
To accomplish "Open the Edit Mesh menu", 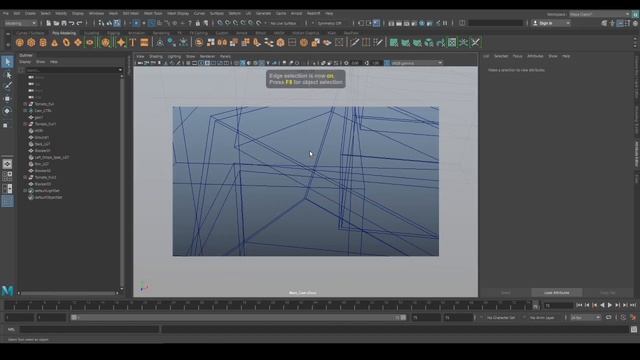I will coord(131,13).
